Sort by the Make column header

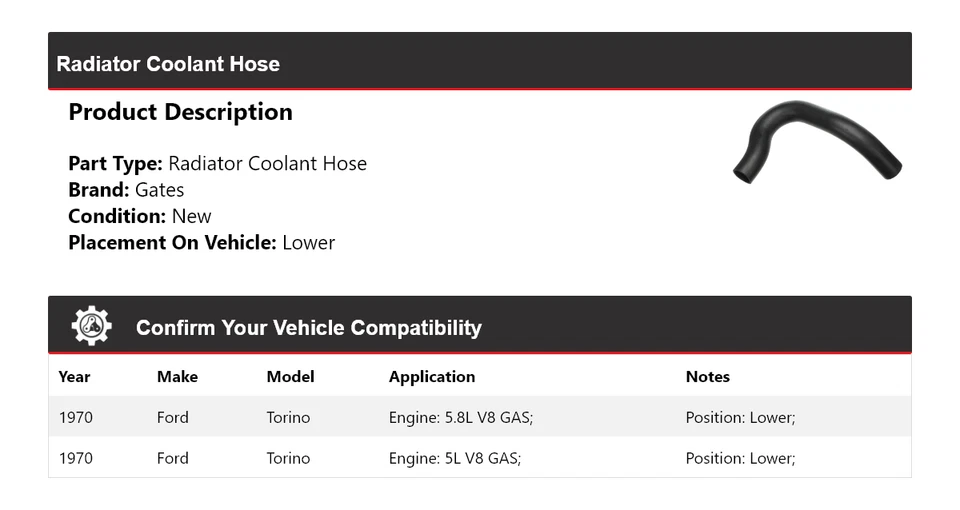[177, 377]
